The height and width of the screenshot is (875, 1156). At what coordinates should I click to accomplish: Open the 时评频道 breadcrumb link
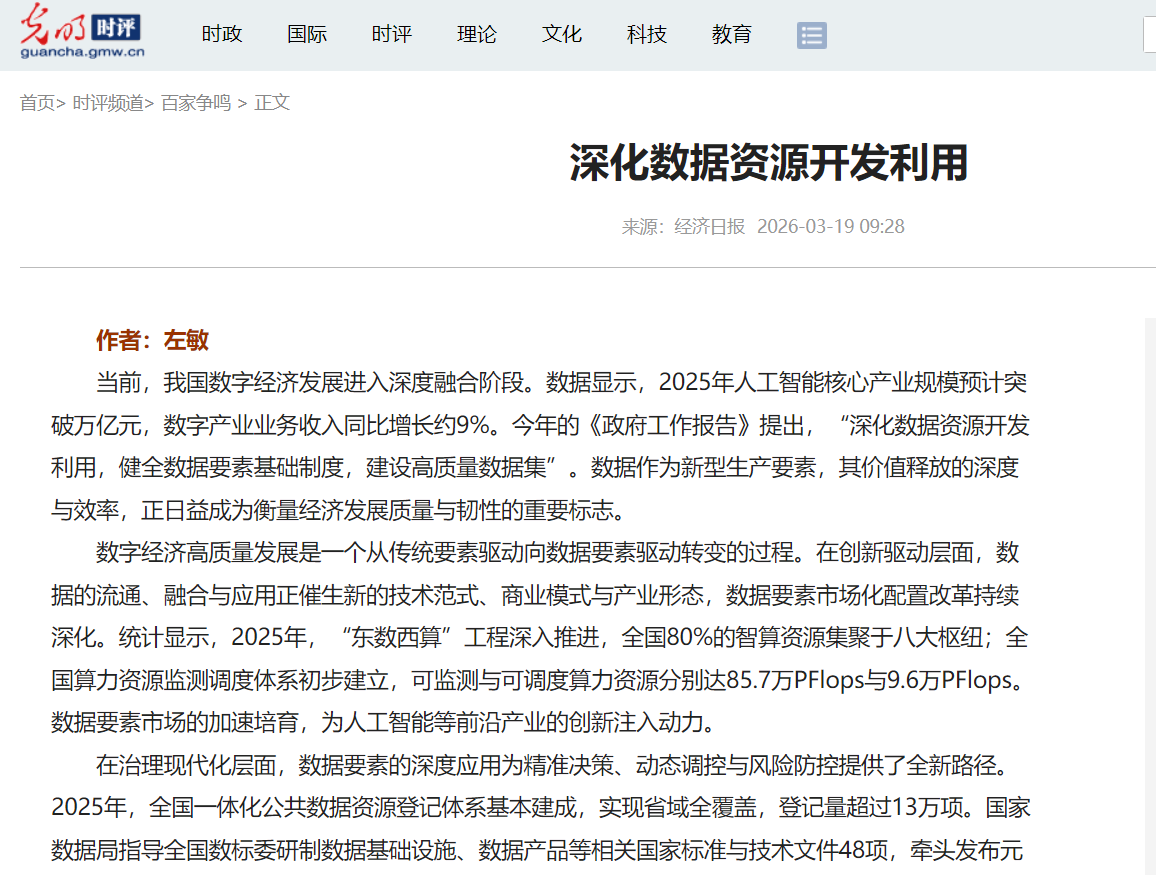click(x=108, y=103)
